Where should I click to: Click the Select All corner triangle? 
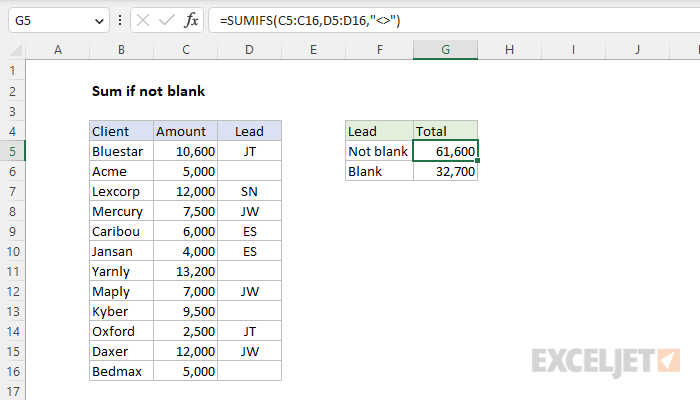click(x=16, y=50)
